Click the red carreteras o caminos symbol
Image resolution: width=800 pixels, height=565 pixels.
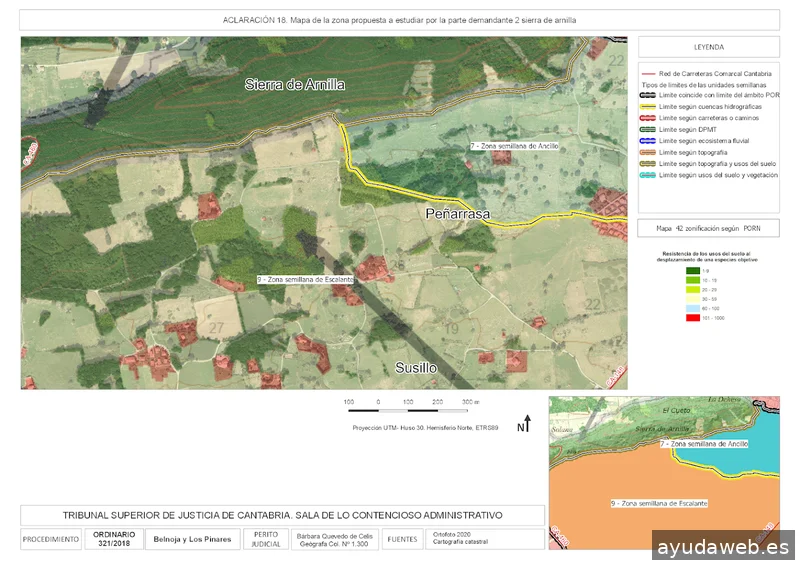(648, 118)
